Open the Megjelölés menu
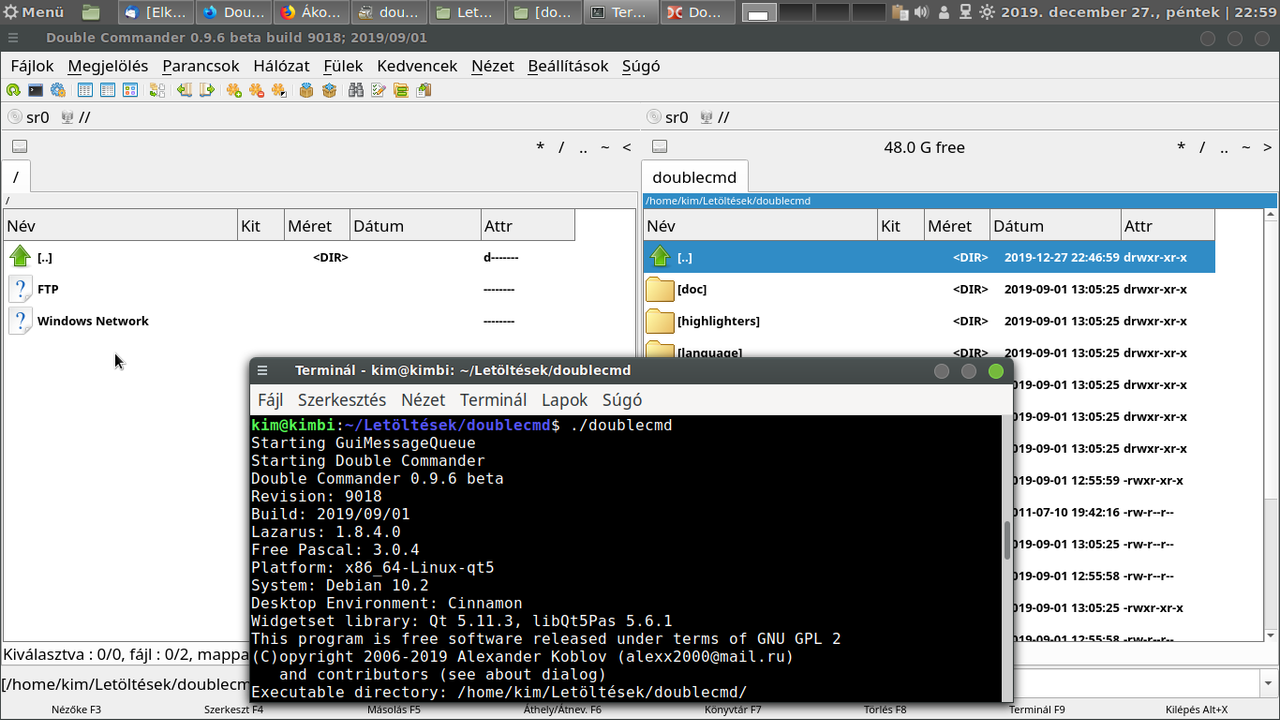This screenshot has height=720, width=1280. pos(108,66)
